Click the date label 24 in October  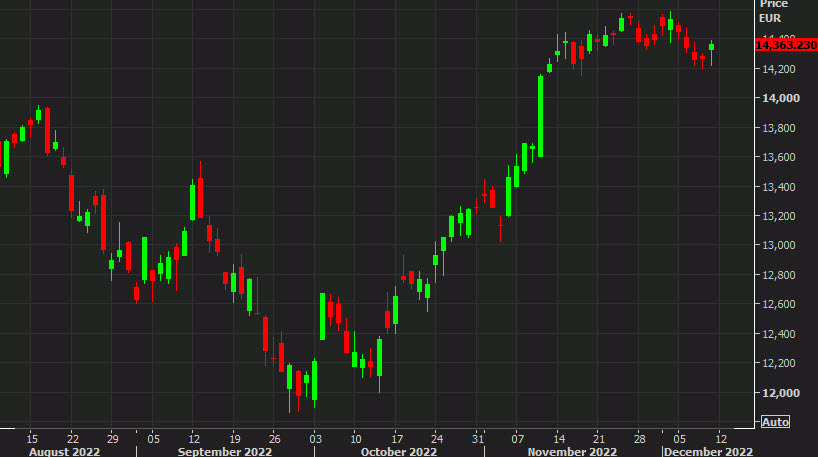coord(437,439)
